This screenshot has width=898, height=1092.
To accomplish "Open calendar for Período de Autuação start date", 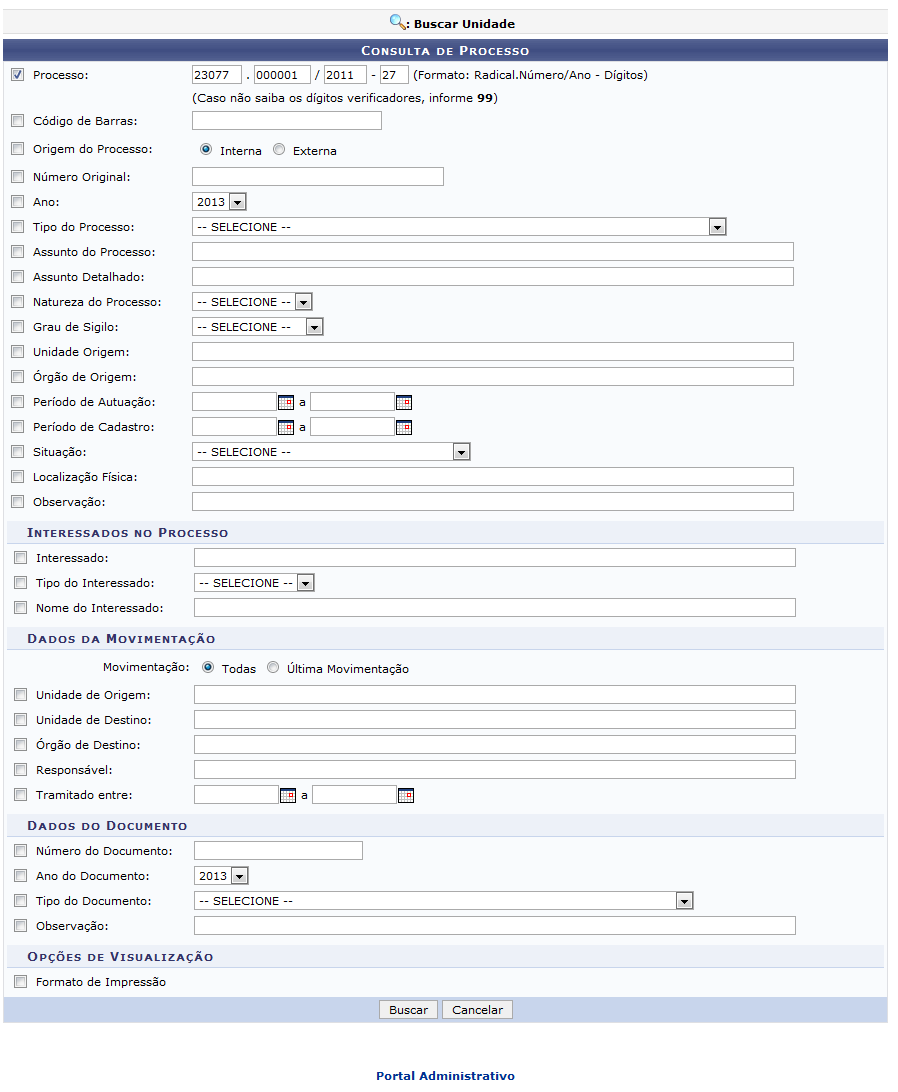I will coord(286,402).
